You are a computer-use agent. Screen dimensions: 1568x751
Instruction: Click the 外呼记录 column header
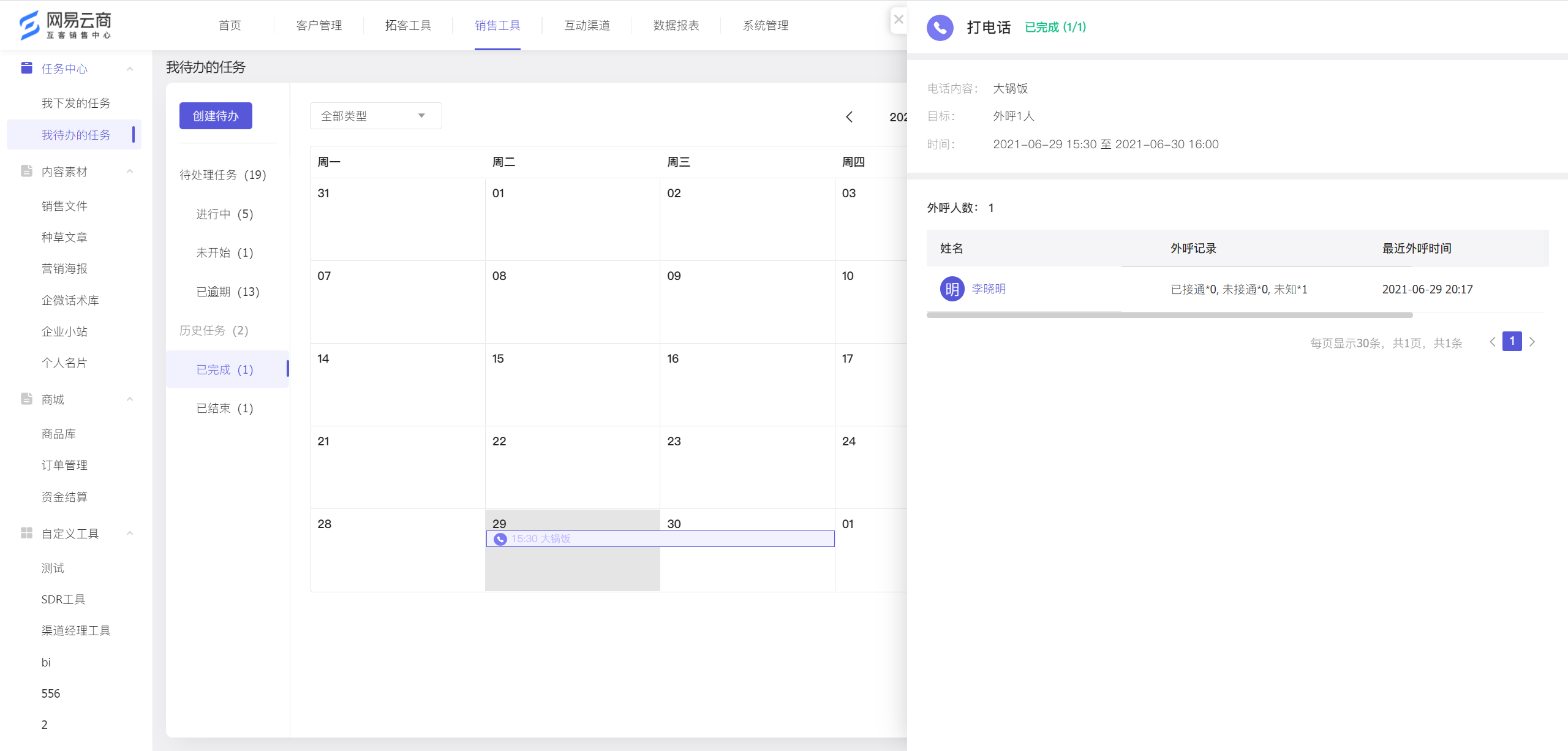coord(1193,248)
